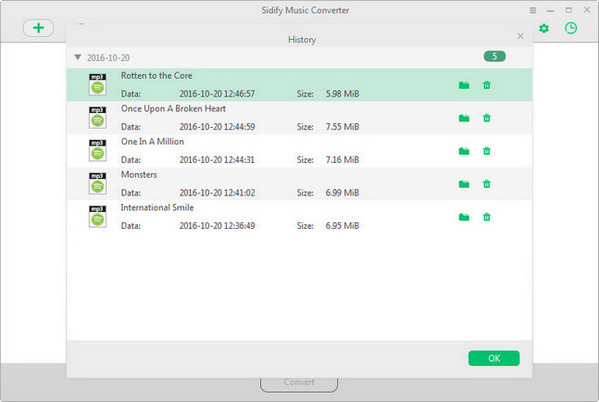Click timestamp 2016-10-20 12:46:57

[217, 94]
